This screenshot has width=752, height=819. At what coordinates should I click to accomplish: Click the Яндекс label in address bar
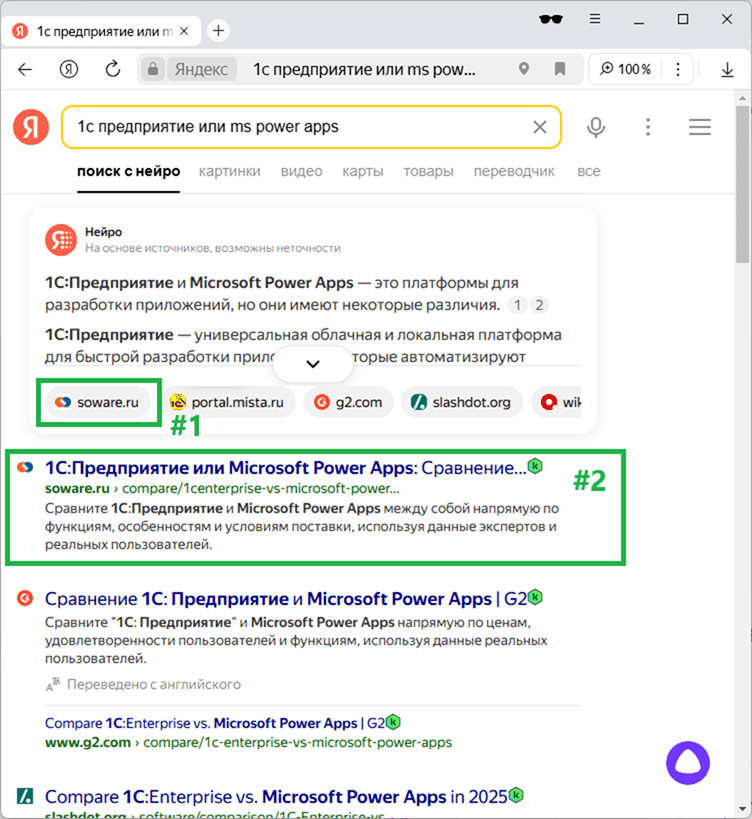point(201,69)
